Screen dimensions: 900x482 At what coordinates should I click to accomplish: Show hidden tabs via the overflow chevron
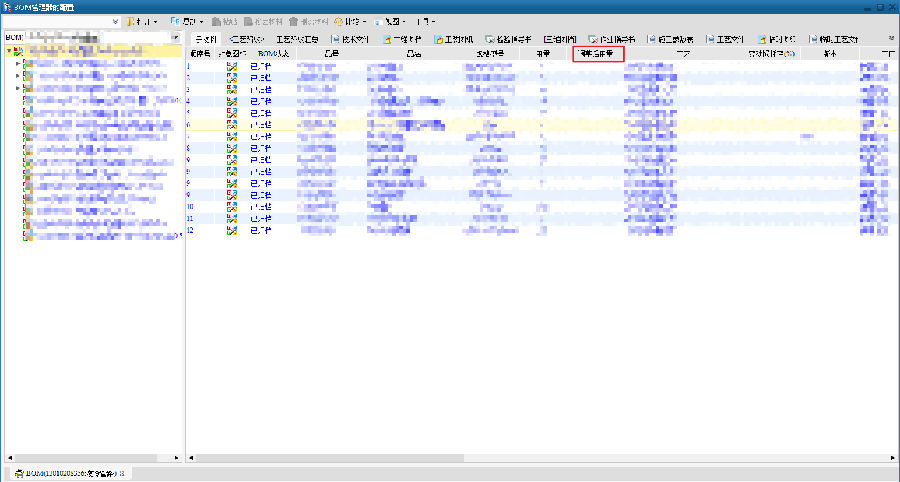890,38
